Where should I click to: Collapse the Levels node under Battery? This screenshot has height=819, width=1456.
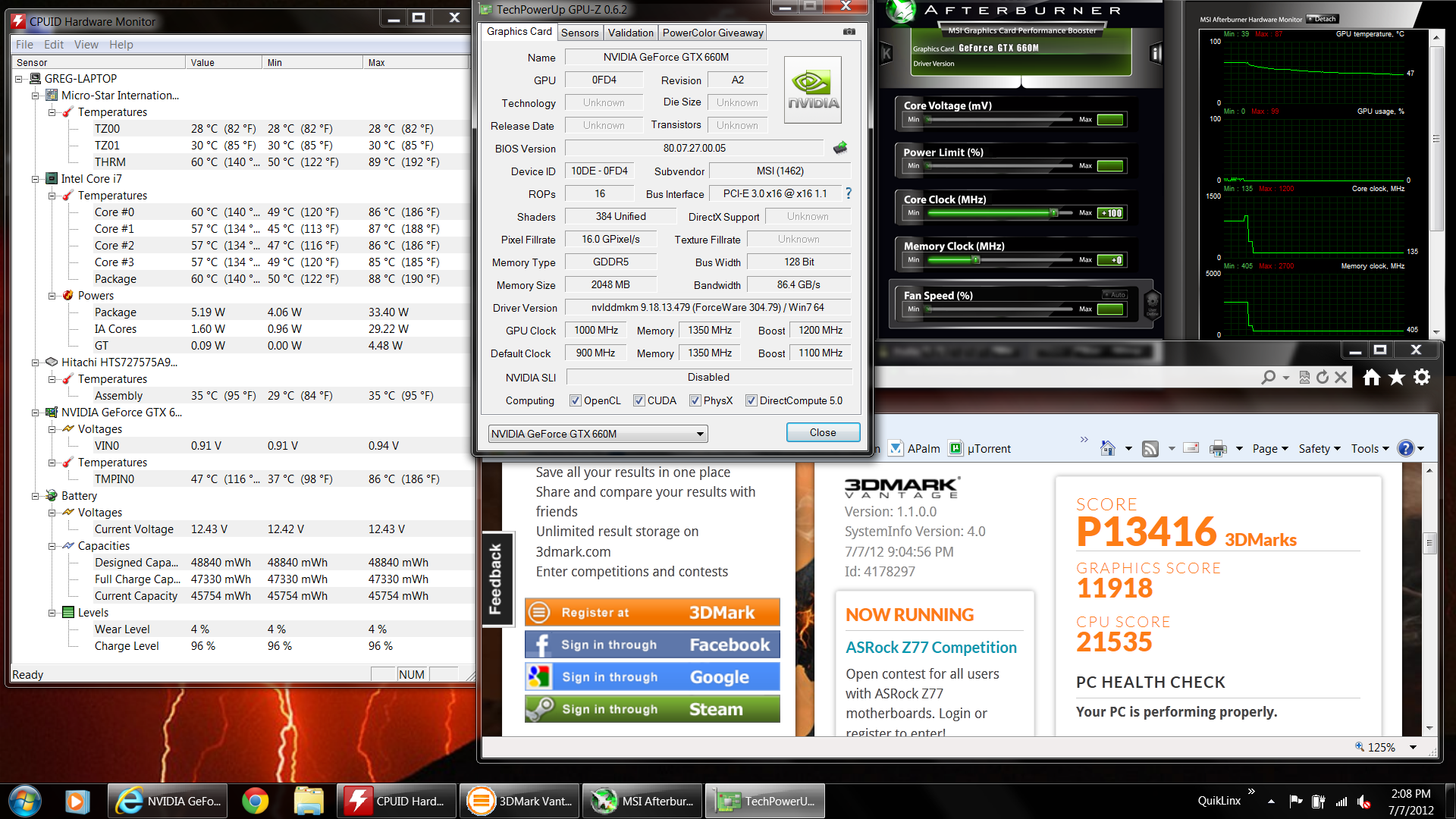coord(52,613)
